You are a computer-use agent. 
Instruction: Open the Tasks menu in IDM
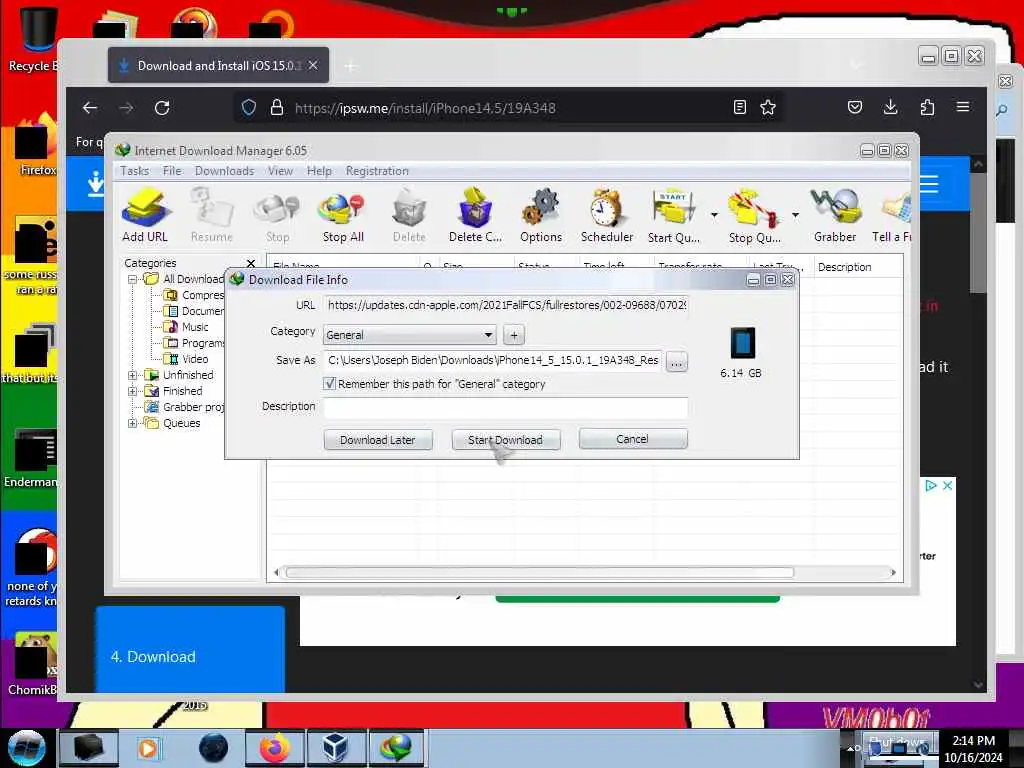click(x=135, y=171)
